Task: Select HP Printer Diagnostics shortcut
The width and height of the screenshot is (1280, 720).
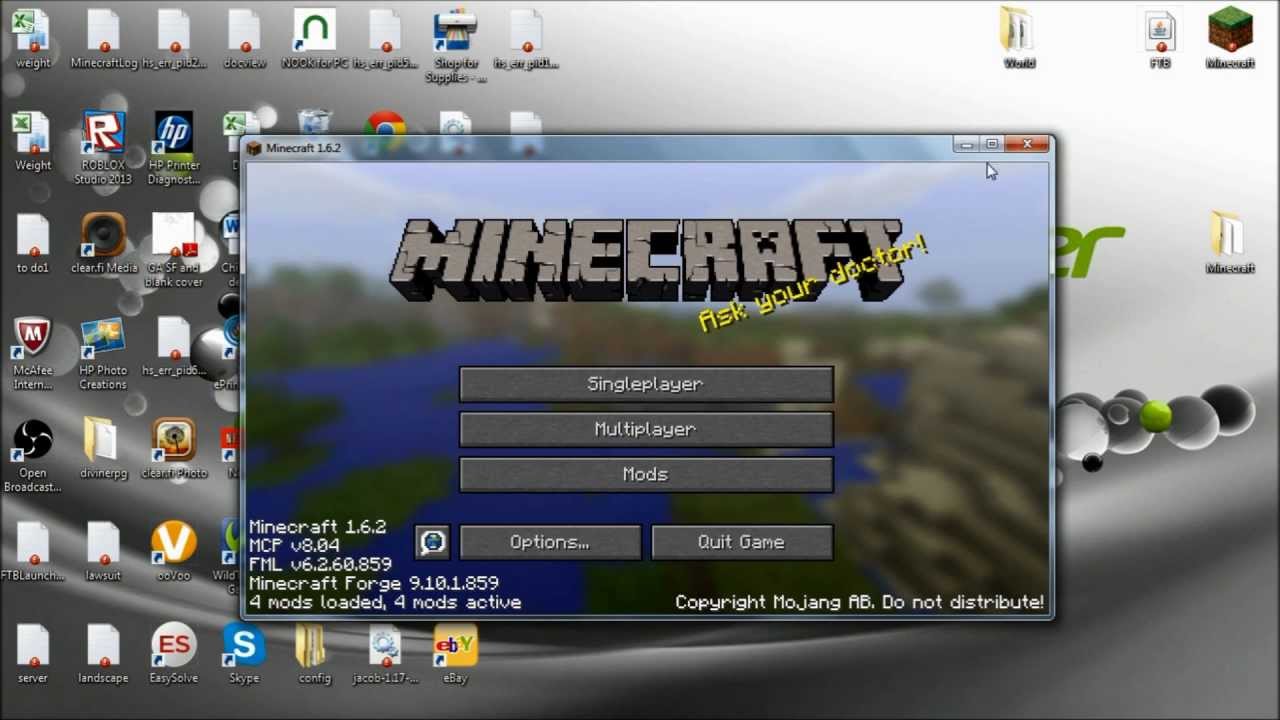Action: (174, 147)
